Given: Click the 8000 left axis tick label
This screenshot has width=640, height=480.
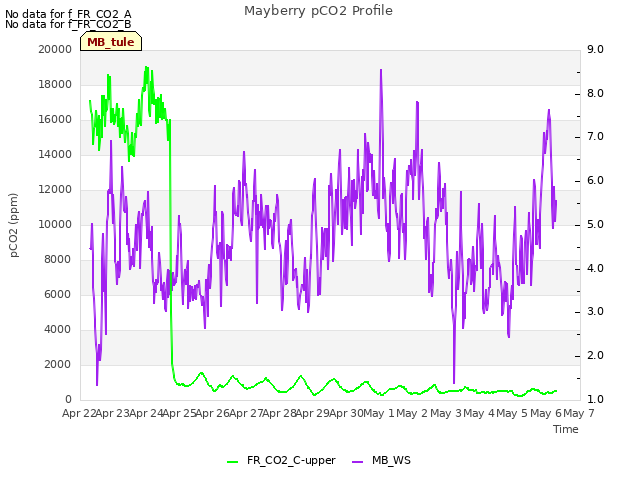Looking at the screenshot, I should pos(58,260).
